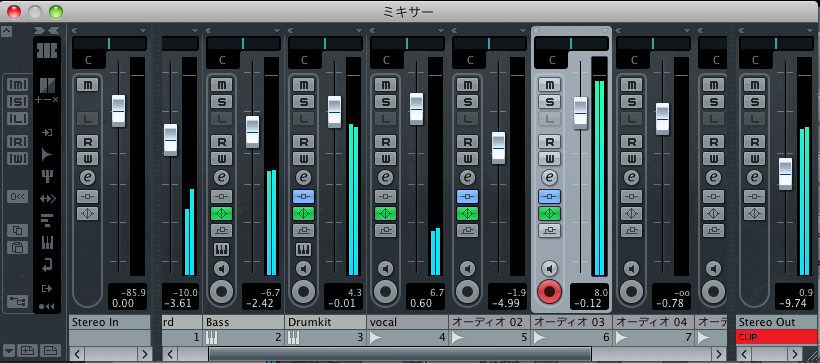Click the store view set plus button

pyautogui.click(x=28, y=350)
